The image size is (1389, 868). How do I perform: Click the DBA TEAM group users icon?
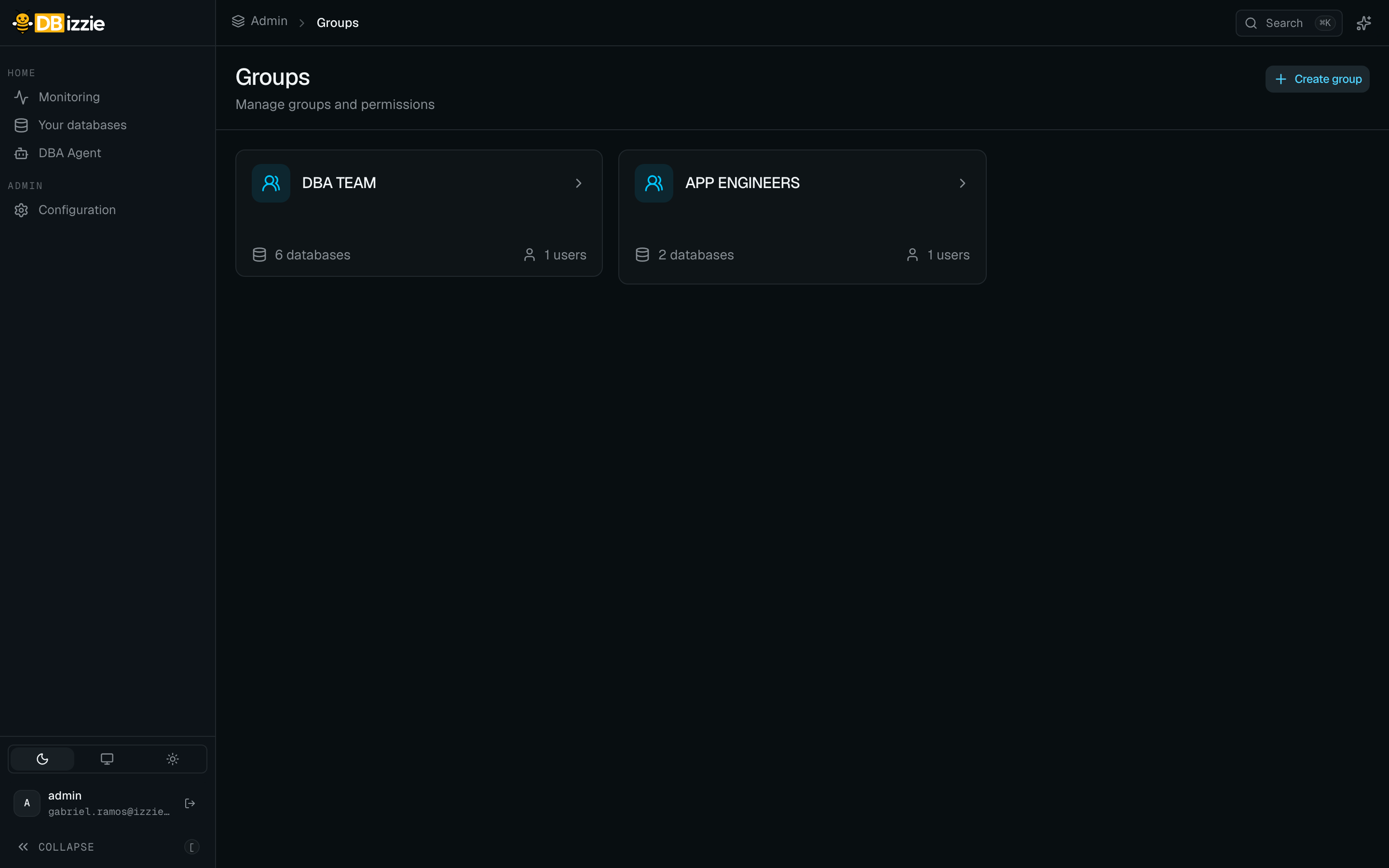271,183
